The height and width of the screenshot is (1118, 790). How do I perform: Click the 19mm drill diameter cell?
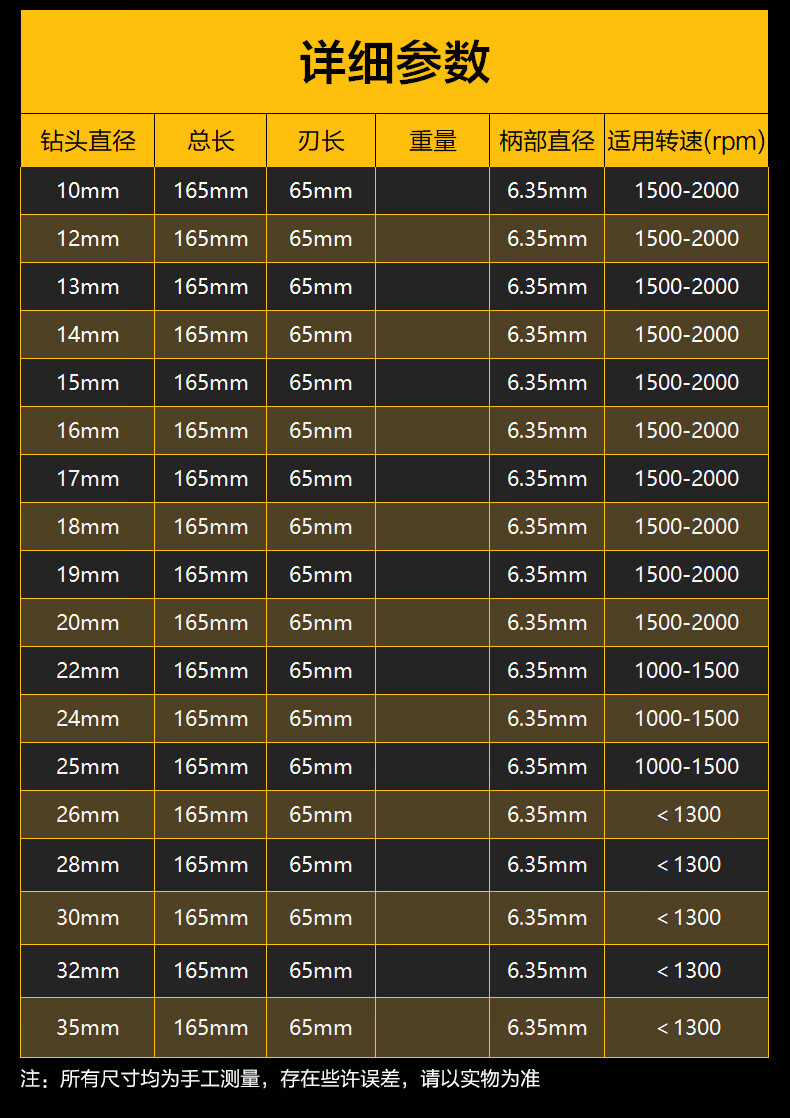click(x=88, y=575)
